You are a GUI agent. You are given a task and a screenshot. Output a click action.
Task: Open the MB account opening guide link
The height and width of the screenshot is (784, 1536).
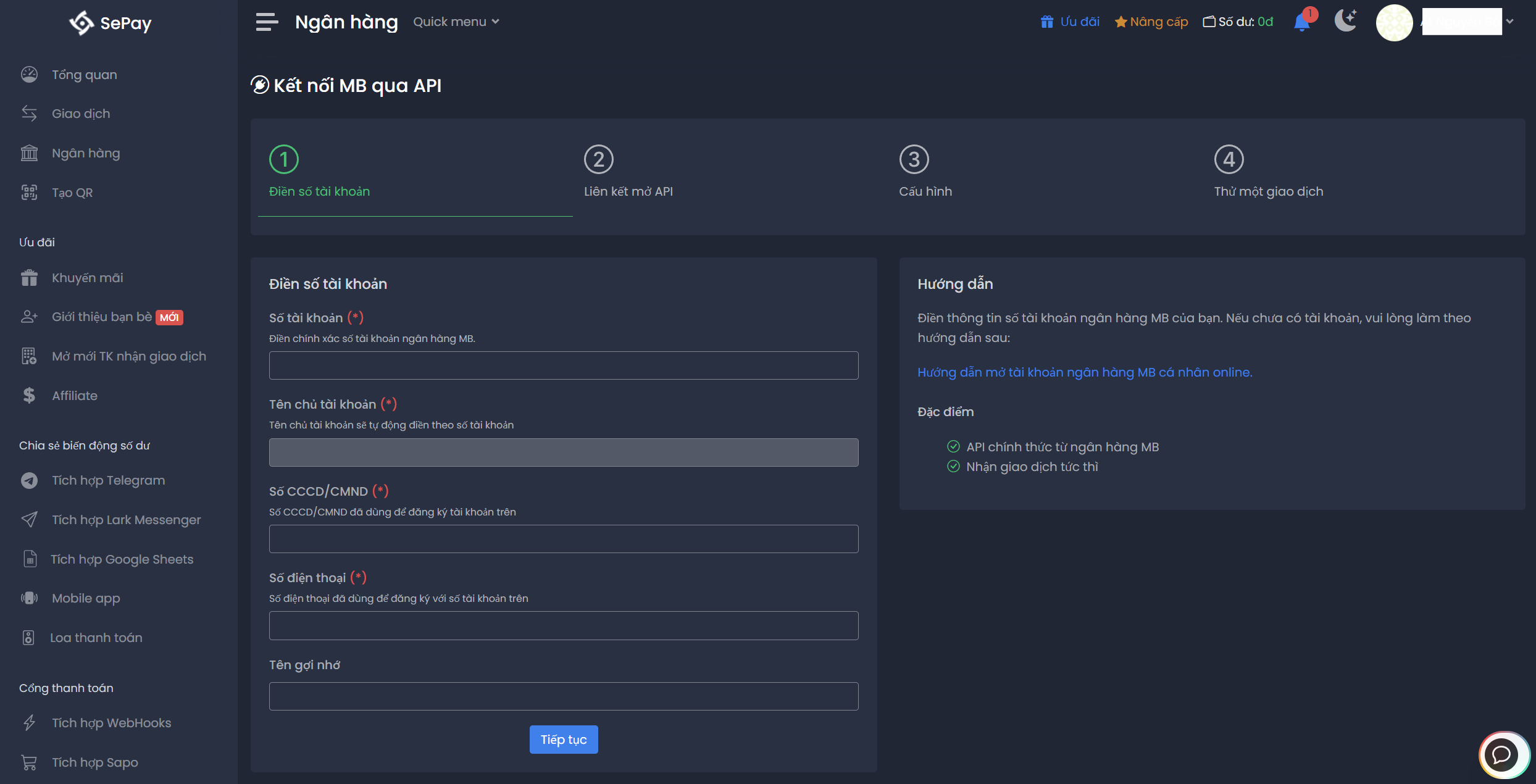tap(1084, 372)
